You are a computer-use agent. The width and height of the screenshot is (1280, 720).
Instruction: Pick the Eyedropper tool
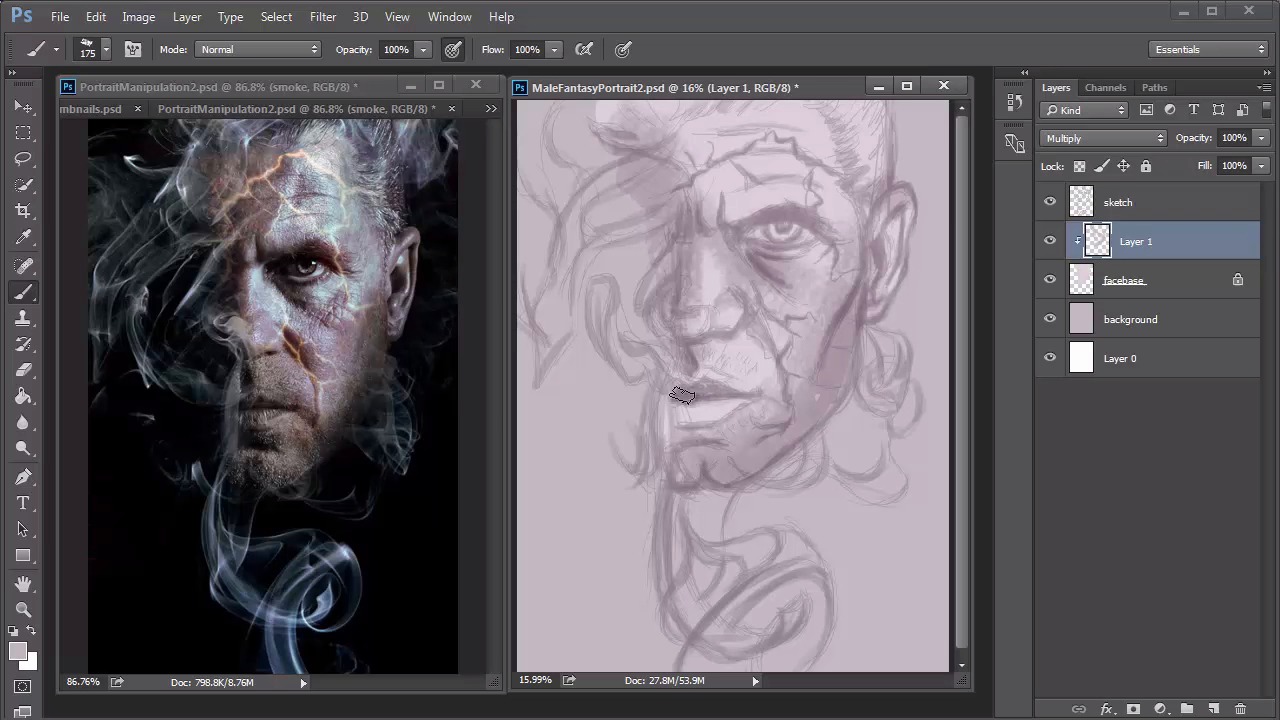(x=23, y=238)
